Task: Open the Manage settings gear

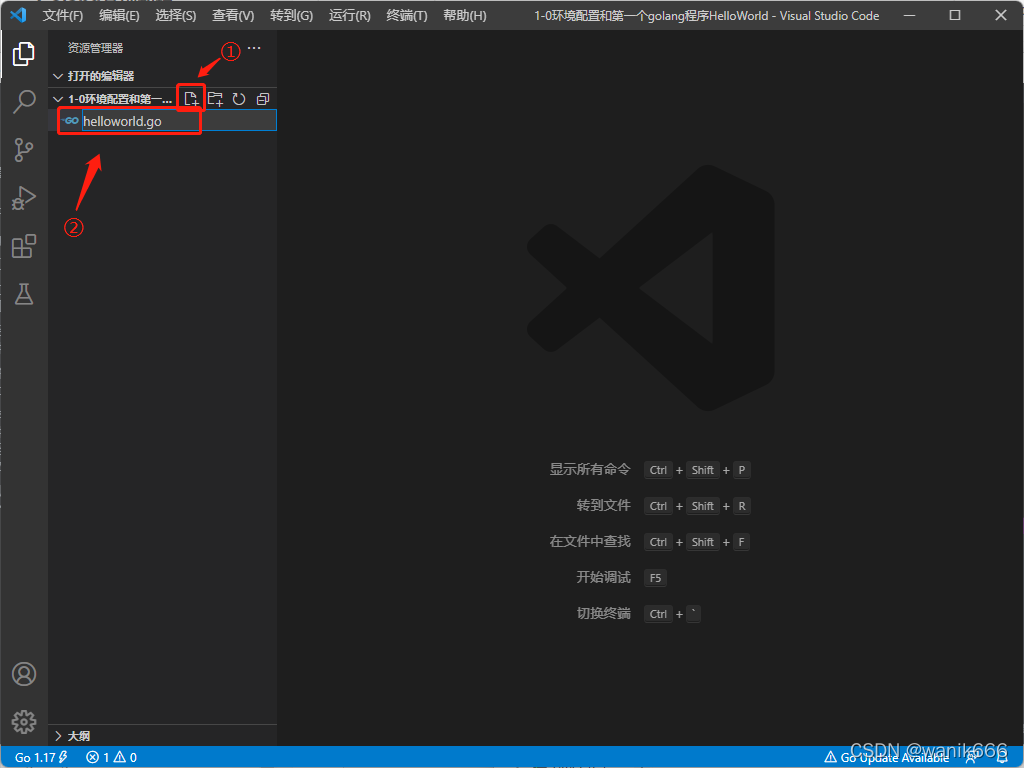Action: [x=24, y=722]
